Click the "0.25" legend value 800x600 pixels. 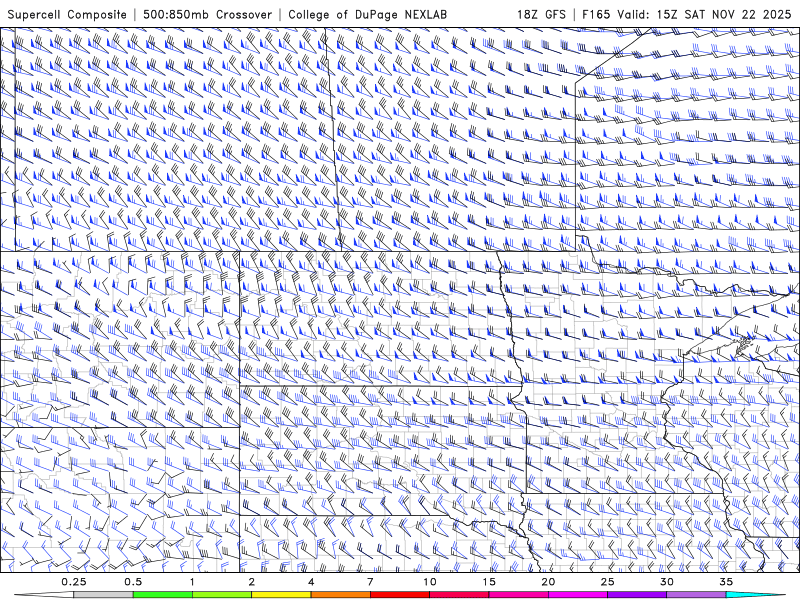point(74,582)
